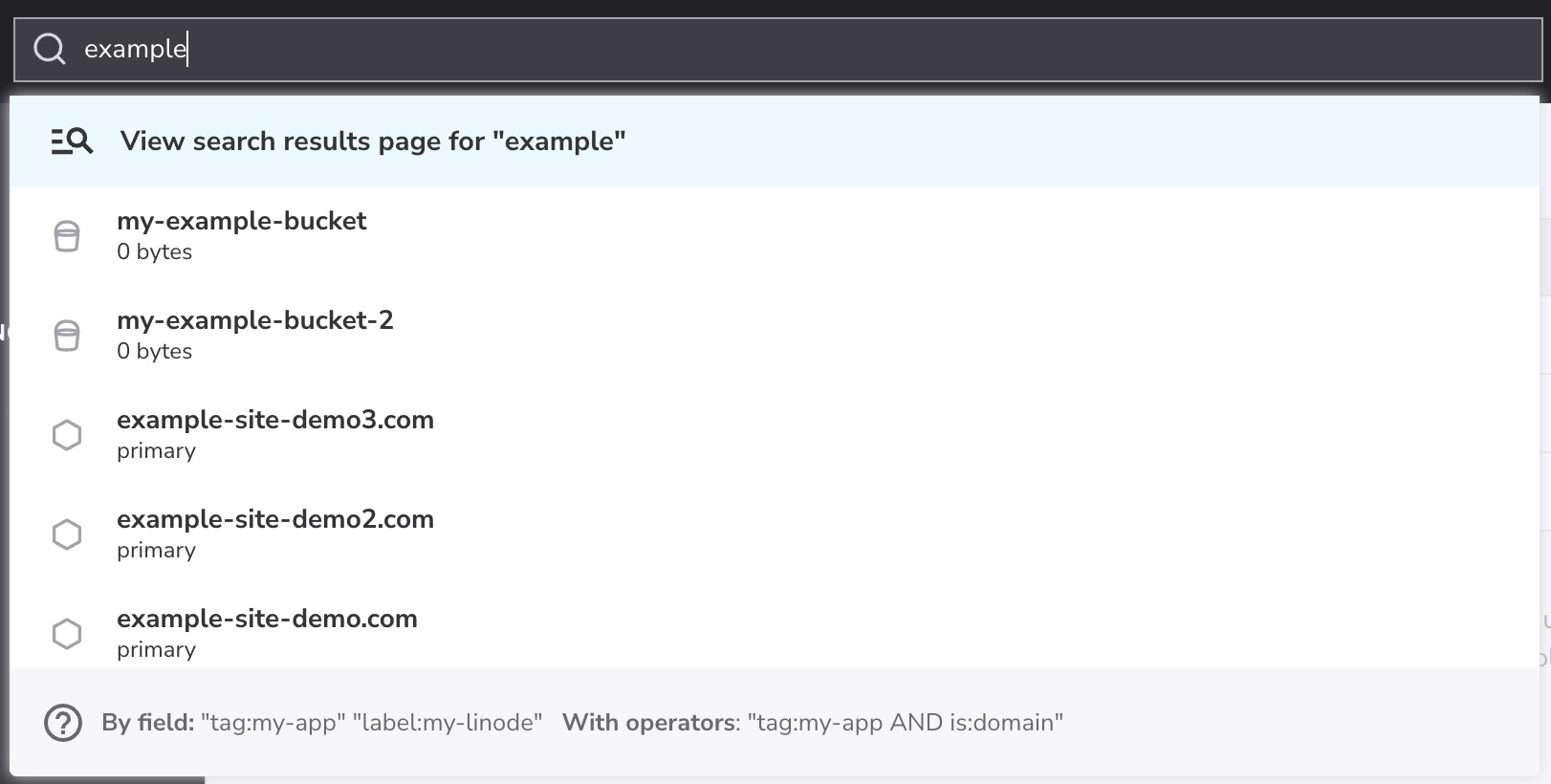Click the list-search icon beside View search results
1551x784 pixels.
click(72, 142)
